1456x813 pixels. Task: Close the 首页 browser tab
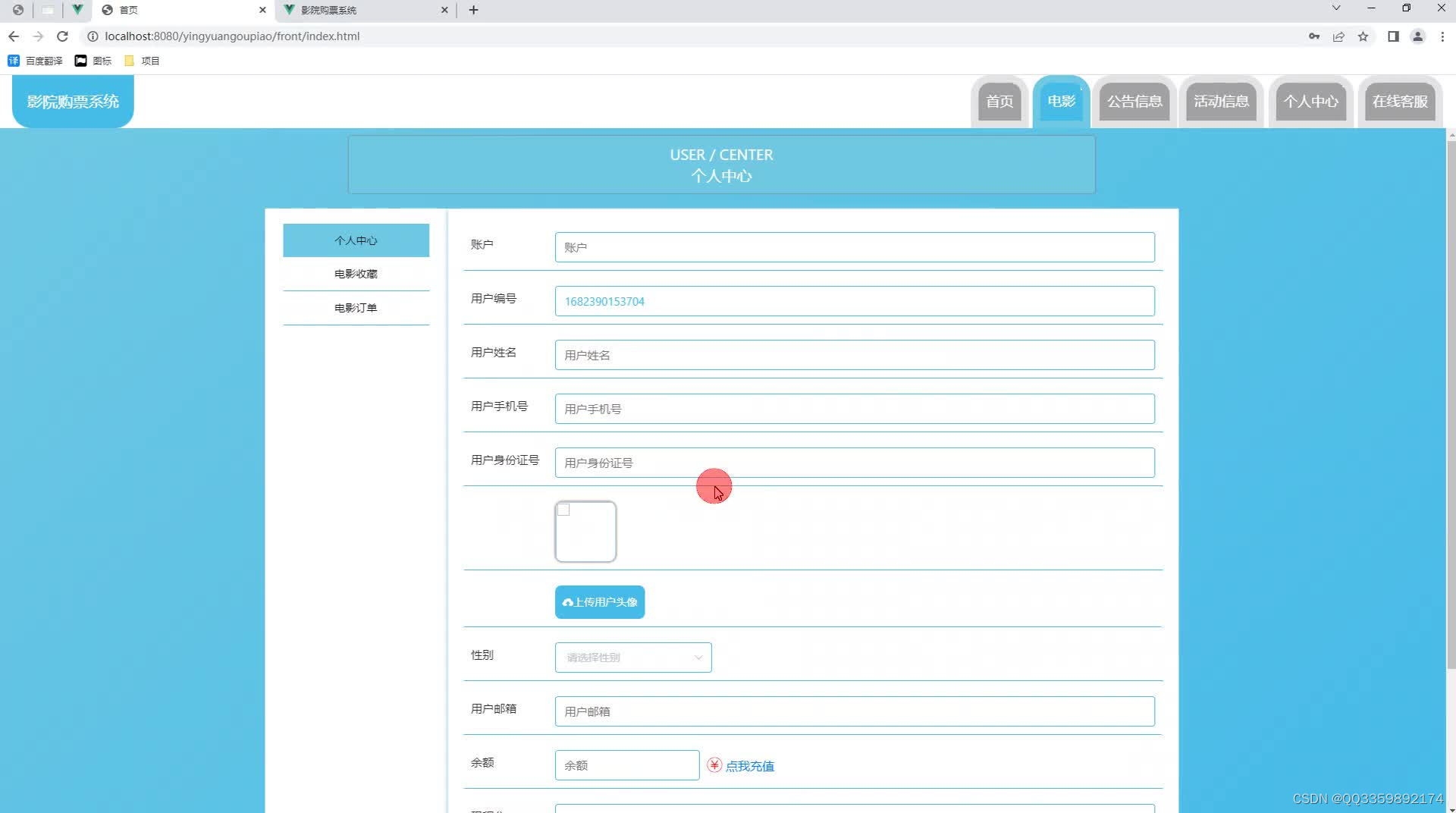tap(262, 10)
